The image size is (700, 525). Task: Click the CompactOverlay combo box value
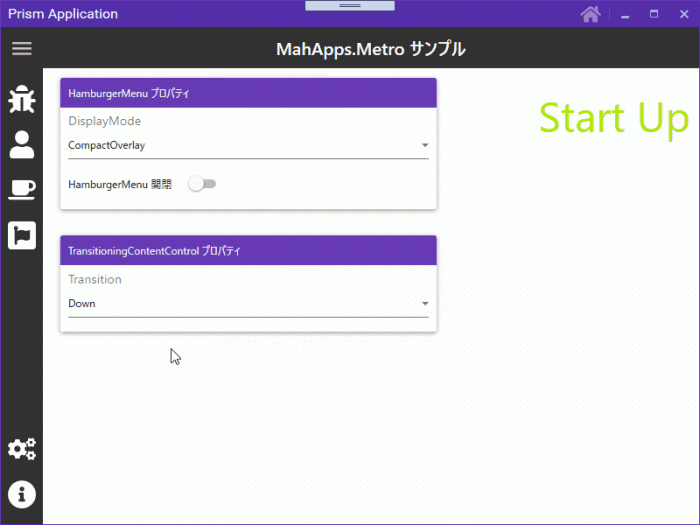click(x=248, y=146)
